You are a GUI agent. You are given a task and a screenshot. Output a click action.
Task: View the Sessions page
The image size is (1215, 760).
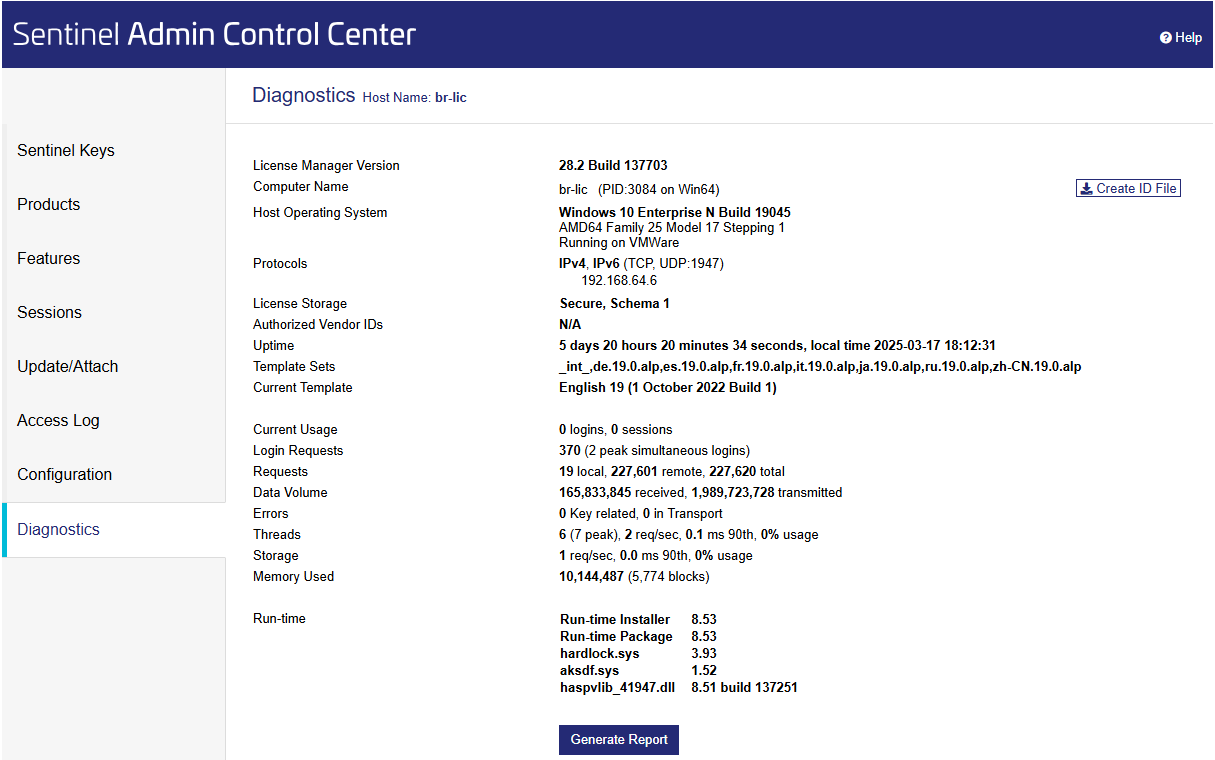point(49,312)
